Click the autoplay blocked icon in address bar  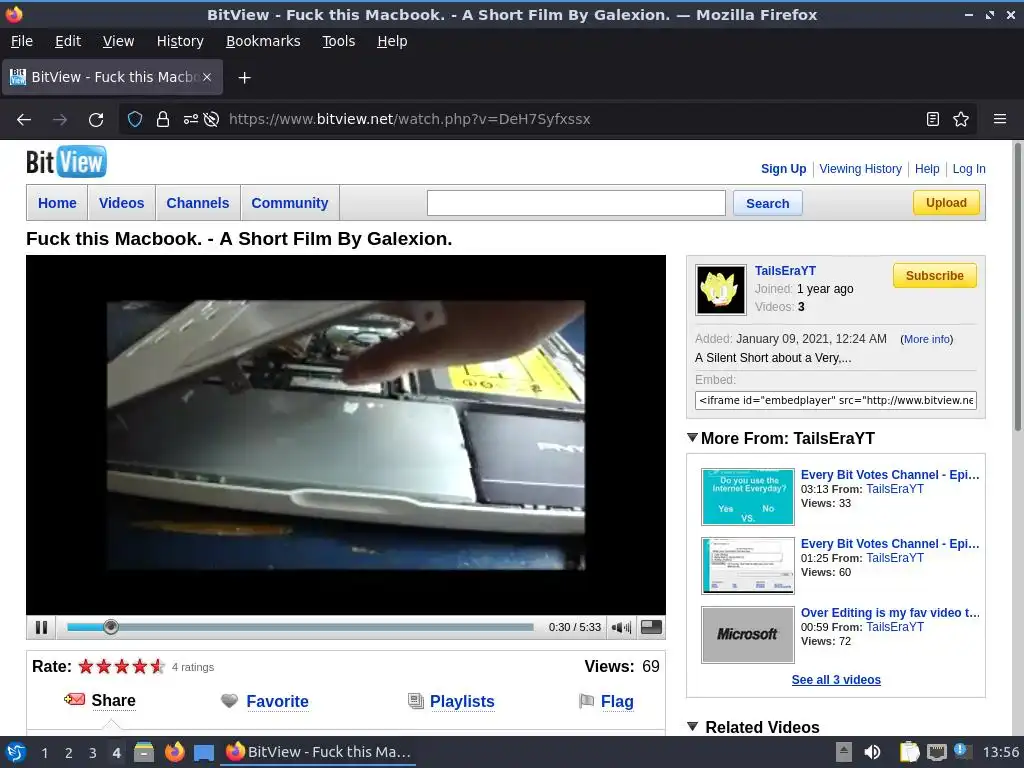click(x=211, y=120)
